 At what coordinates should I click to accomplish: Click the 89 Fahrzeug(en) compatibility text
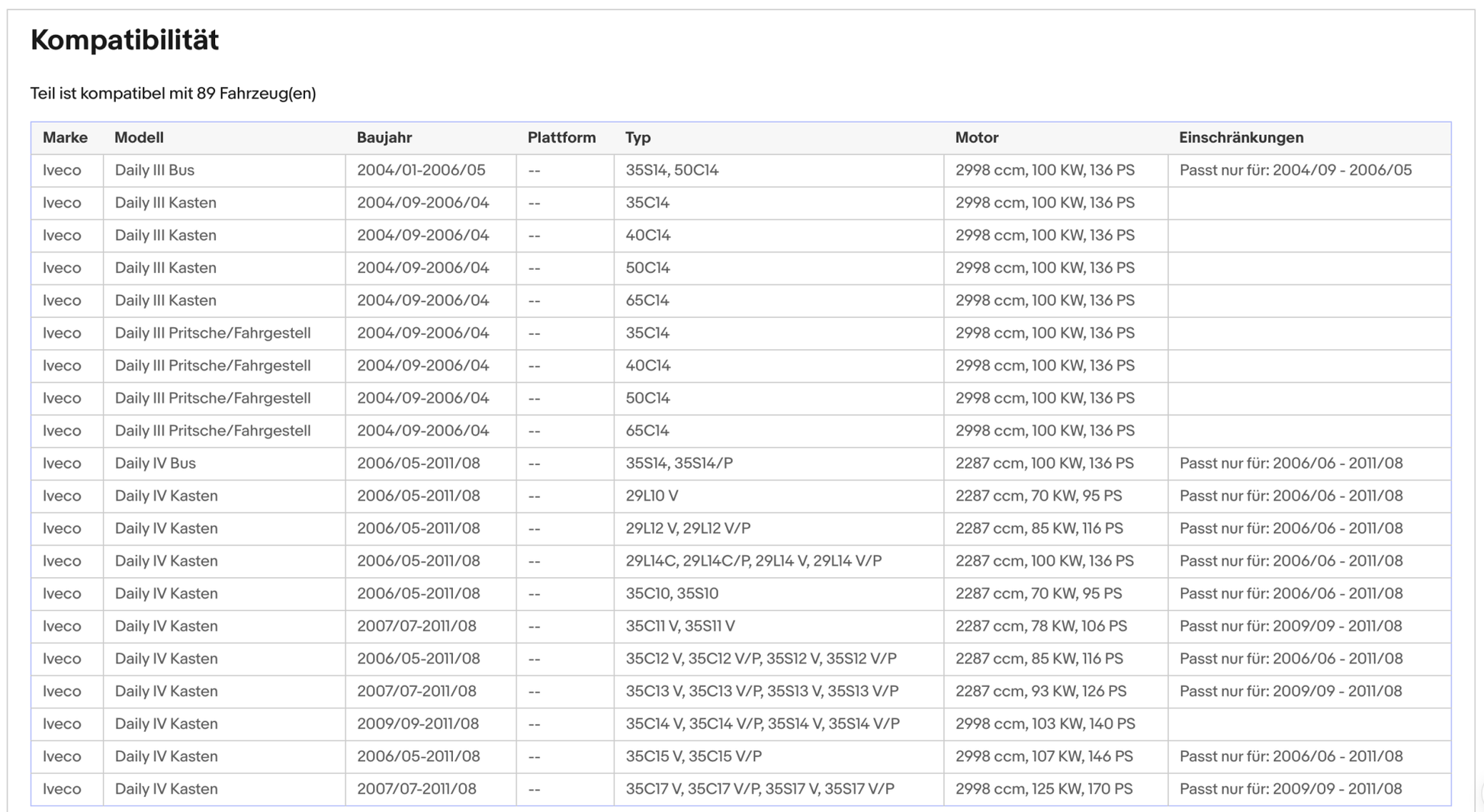click(256, 94)
